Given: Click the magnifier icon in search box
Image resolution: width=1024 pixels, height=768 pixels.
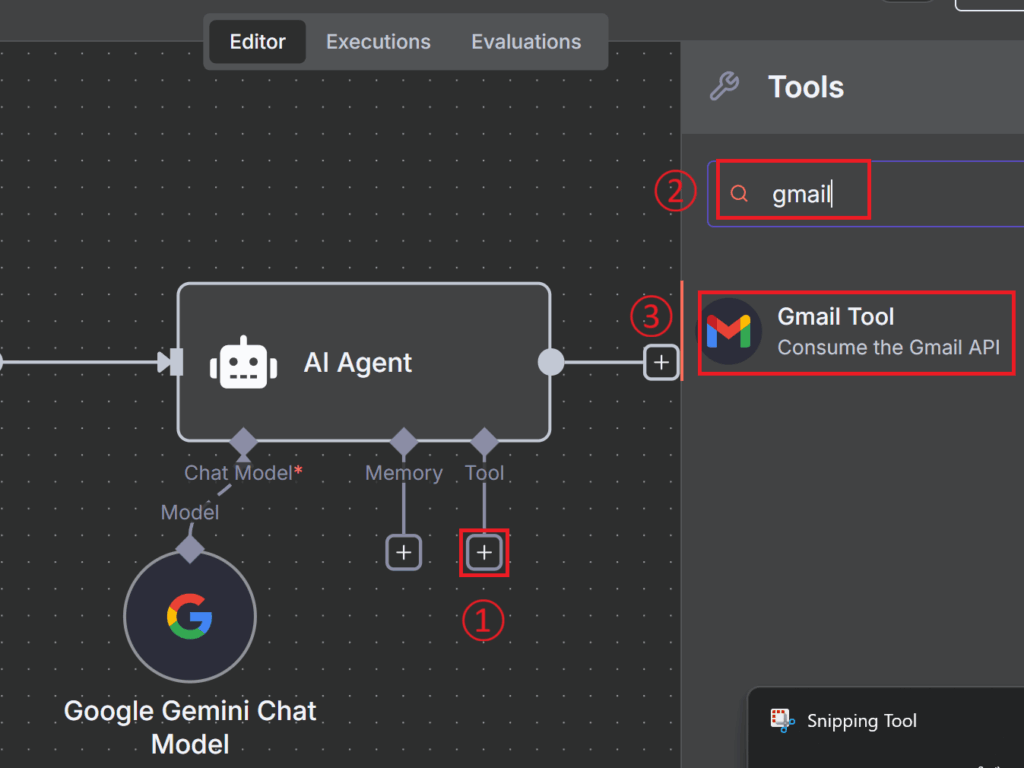Looking at the screenshot, I should (x=739, y=194).
